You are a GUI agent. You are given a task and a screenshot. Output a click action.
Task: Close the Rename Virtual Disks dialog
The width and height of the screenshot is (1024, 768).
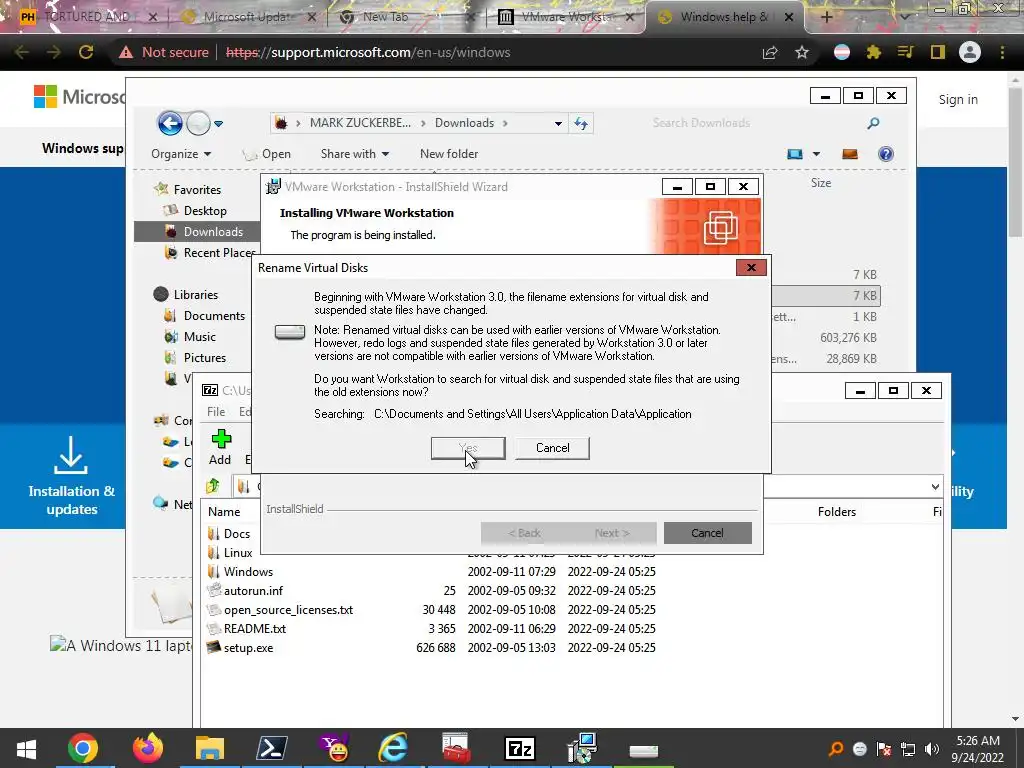click(751, 268)
